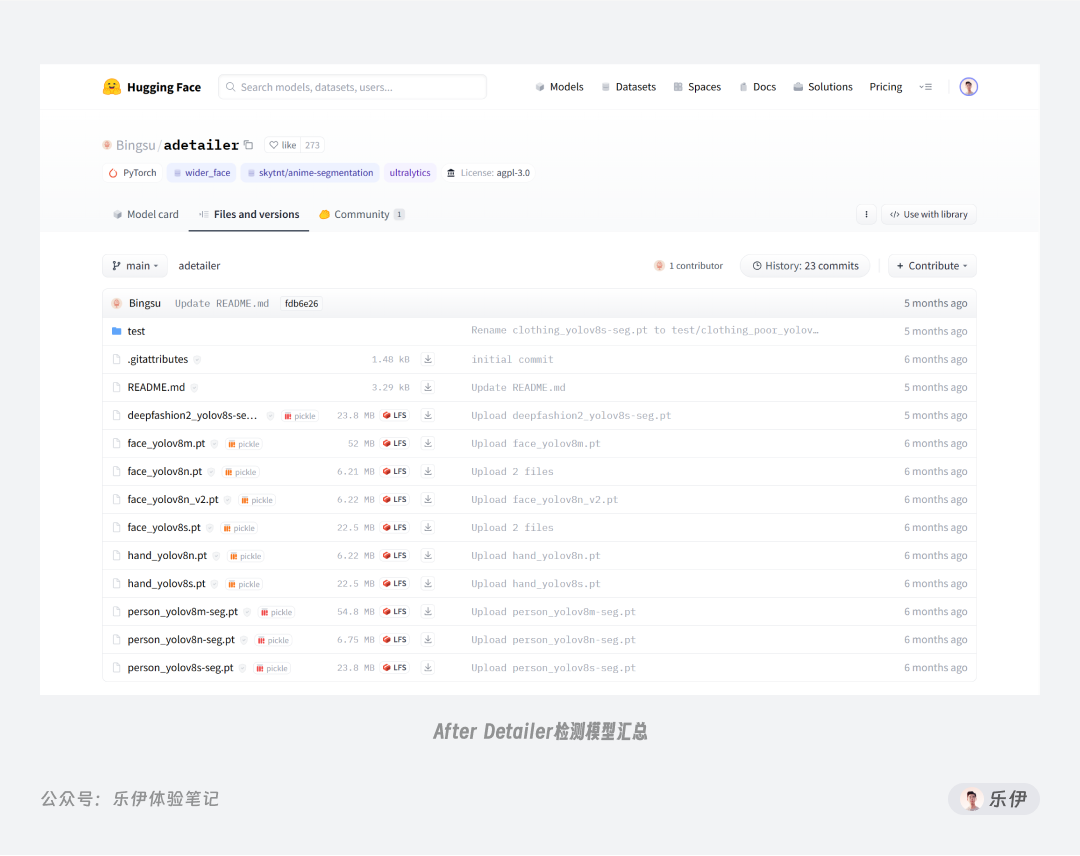Open commit fdb6e26

(x=302, y=303)
